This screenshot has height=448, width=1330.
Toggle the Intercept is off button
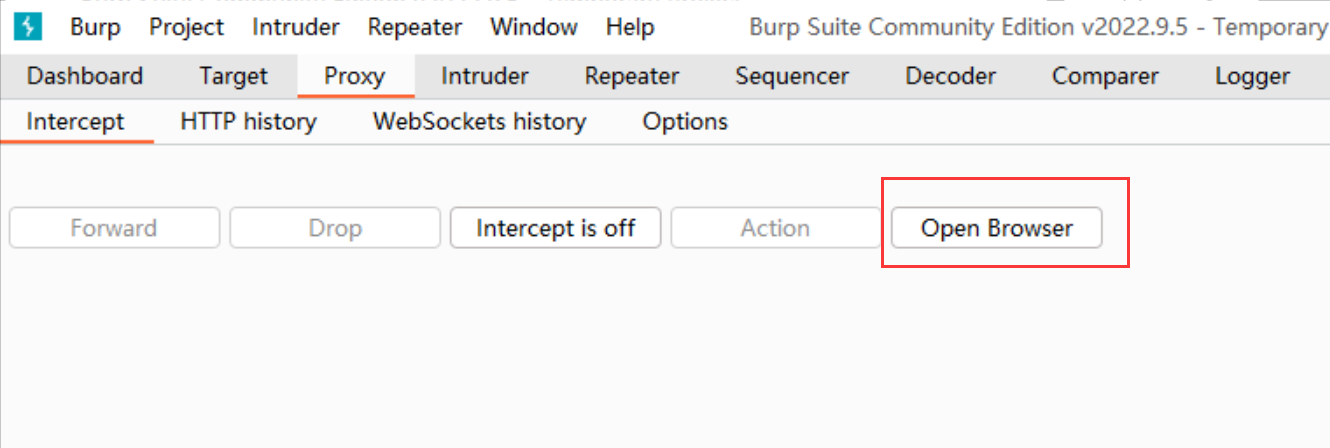coord(556,228)
